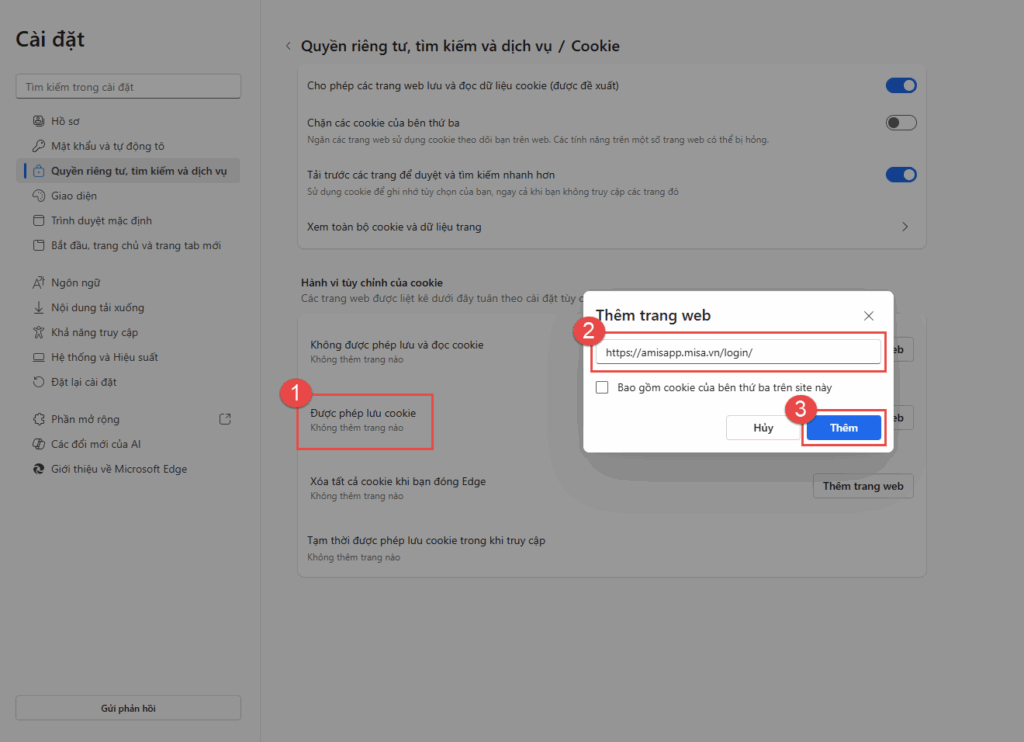Click the Tìm kiếm trong cài đặt search box
Screen dimensions: 1024x742
point(128,87)
